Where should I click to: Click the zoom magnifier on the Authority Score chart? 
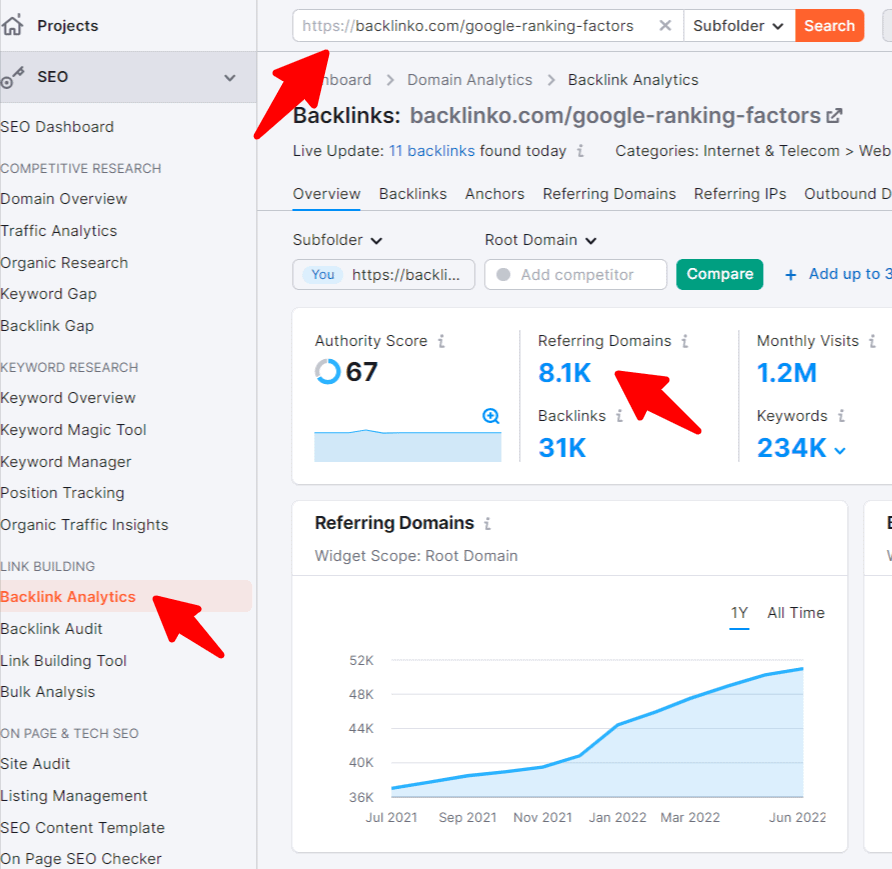pos(490,417)
